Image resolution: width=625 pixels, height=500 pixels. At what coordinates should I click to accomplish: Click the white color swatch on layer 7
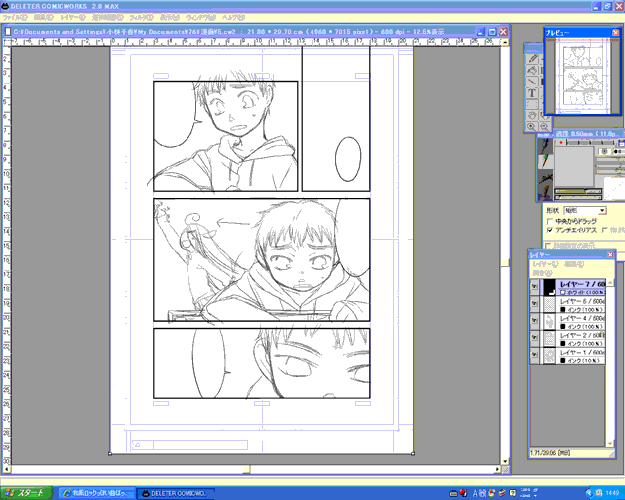click(x=563, y=292)
